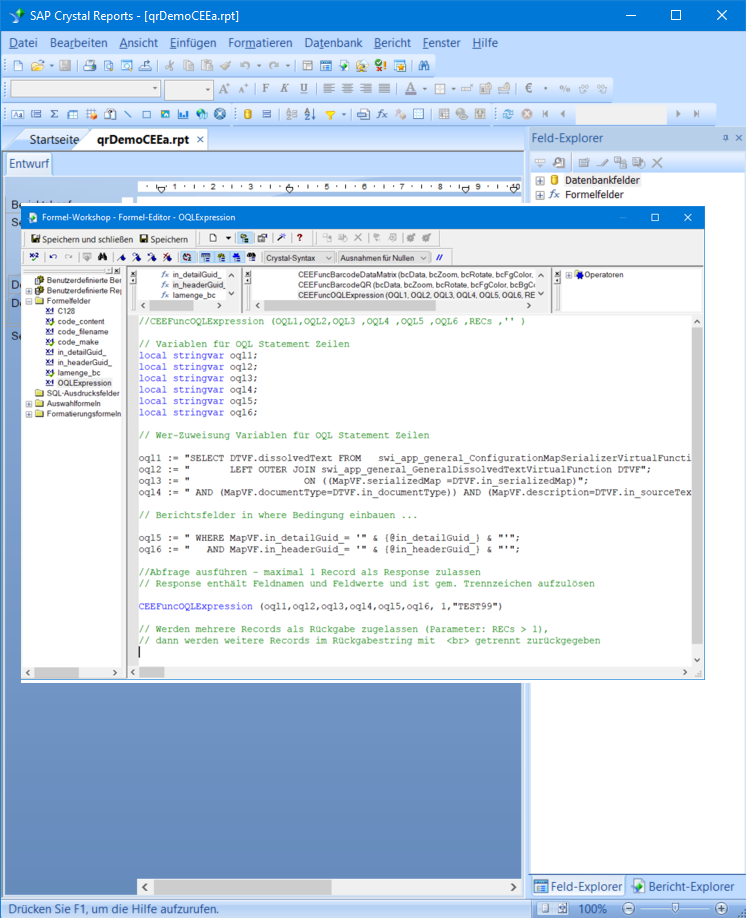Click comment/uncomment // button

pos(439,257)
